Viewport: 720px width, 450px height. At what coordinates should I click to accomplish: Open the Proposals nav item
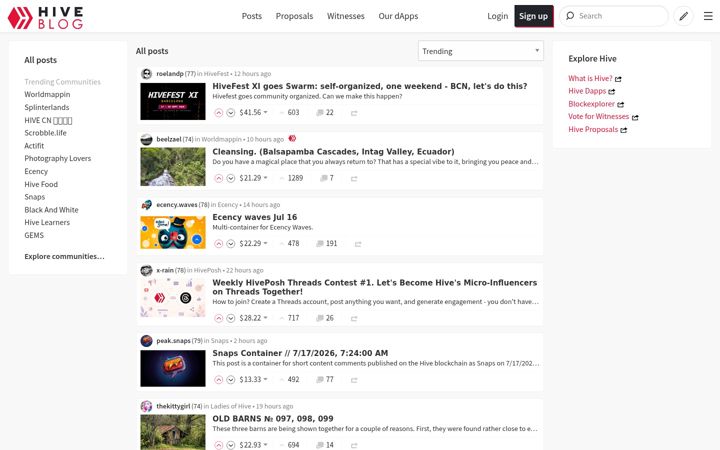point(294,16)
